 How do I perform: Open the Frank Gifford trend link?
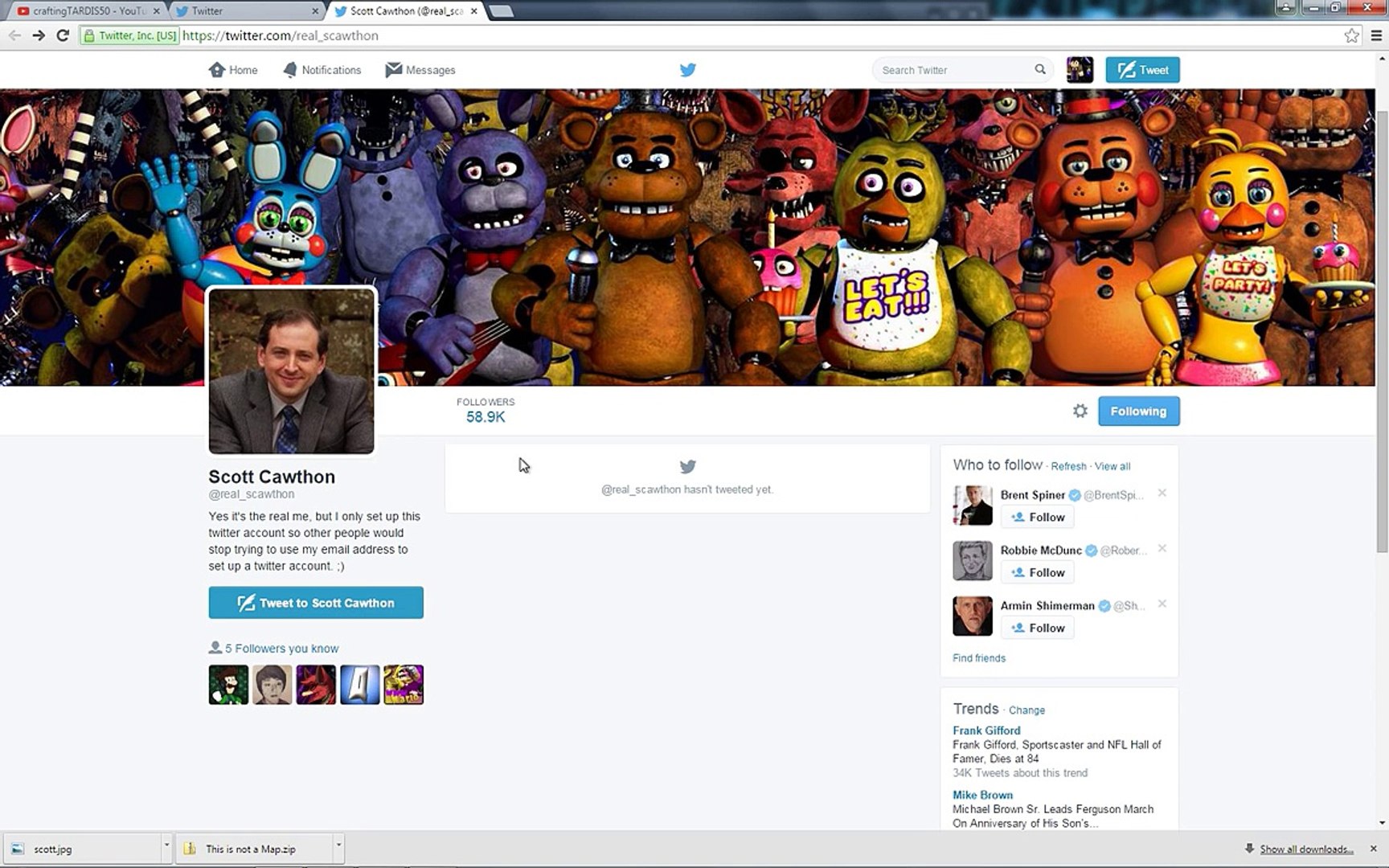tap(986, 731)
